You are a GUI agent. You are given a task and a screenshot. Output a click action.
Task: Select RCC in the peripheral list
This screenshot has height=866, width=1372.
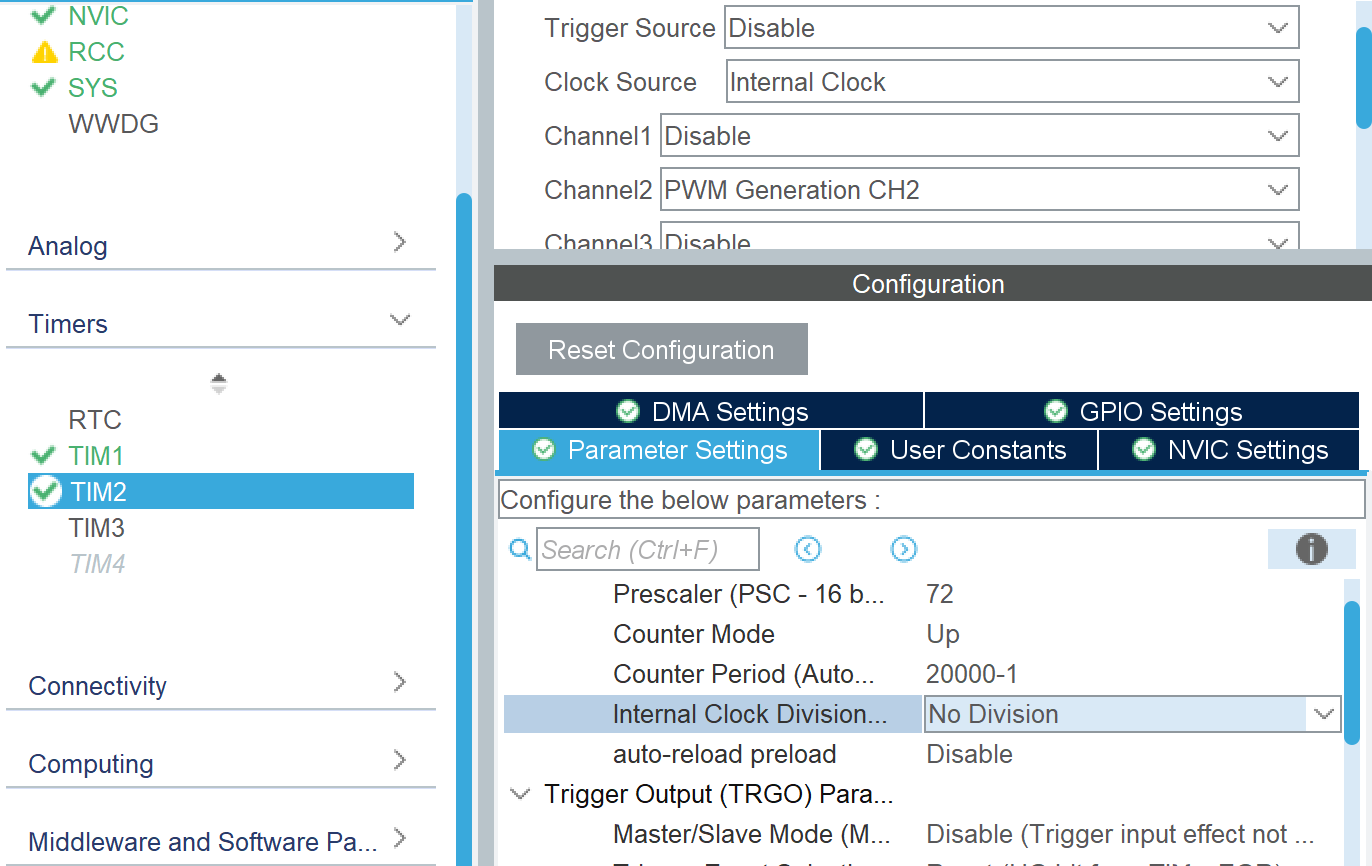click(96, 52)
